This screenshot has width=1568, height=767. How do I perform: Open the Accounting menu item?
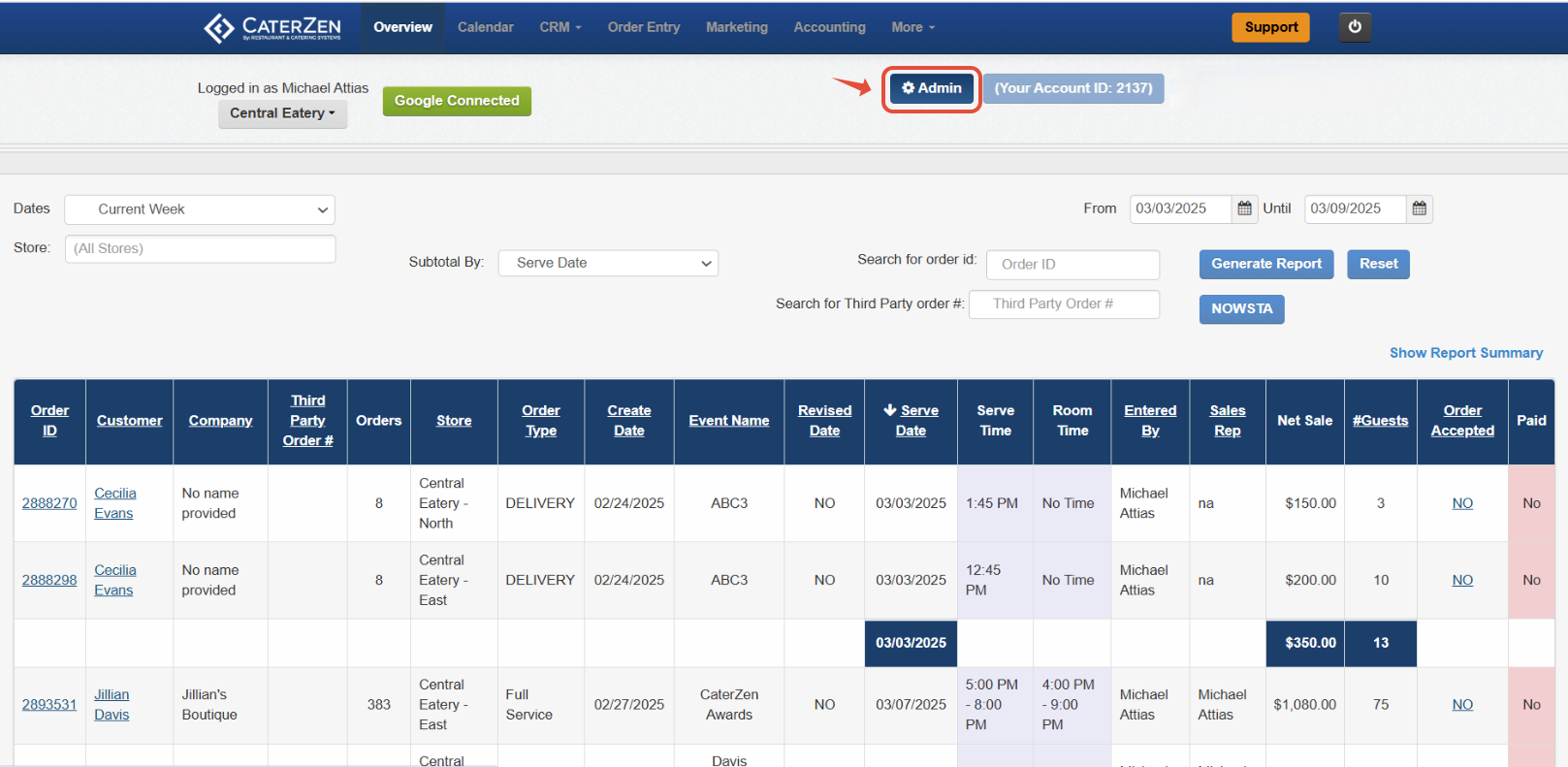click(x=830, y=27)
